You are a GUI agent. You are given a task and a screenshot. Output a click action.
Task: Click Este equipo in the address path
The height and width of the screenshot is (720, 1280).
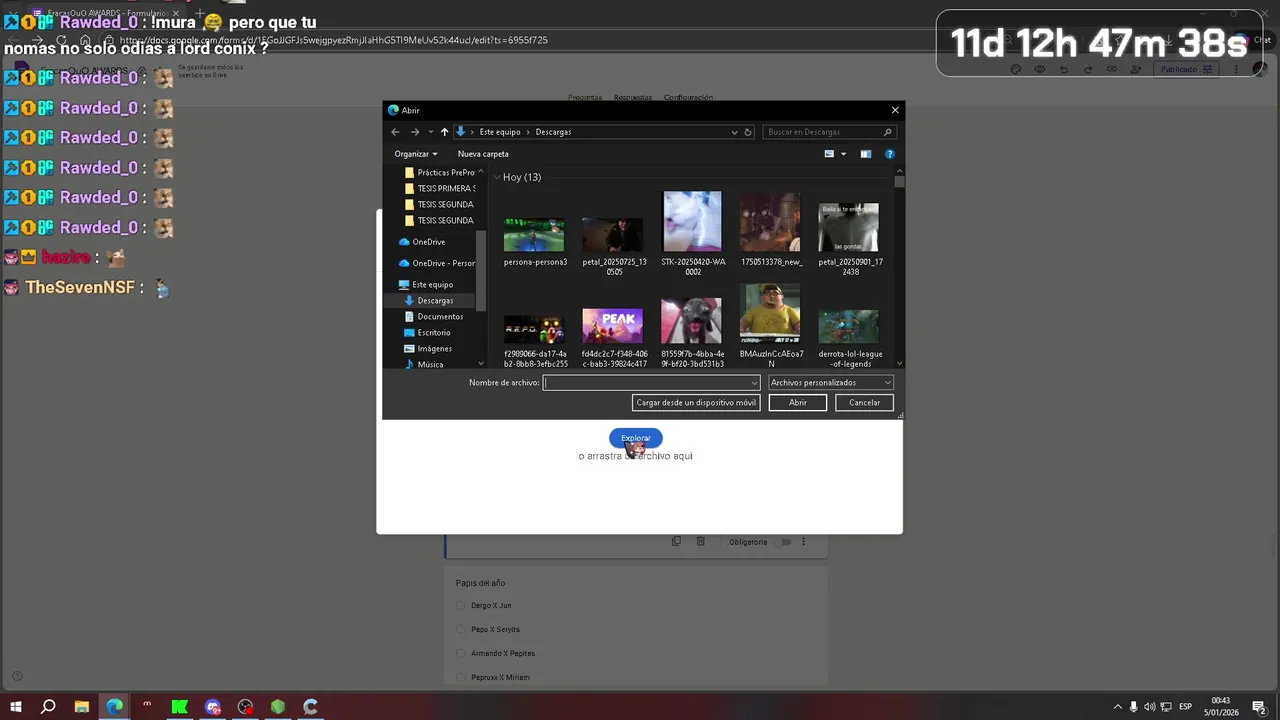point(500,132)
